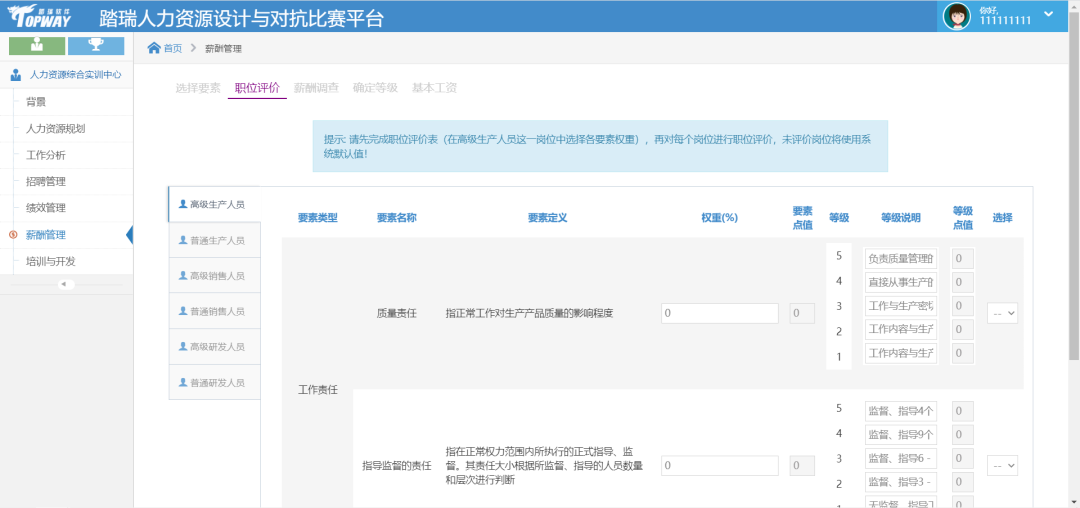Open the user account dropdown arrow
The height and width of the screenshot is (508, 1080).
(x=1048, y=14)
